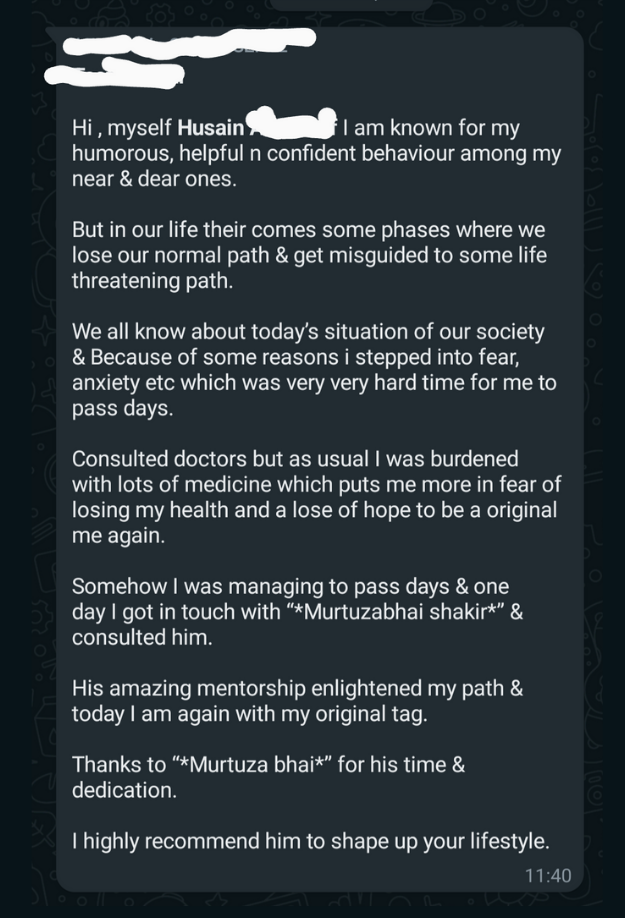
Task: Tap the final line "I highly recommend him"
Action: pos(310,841)
